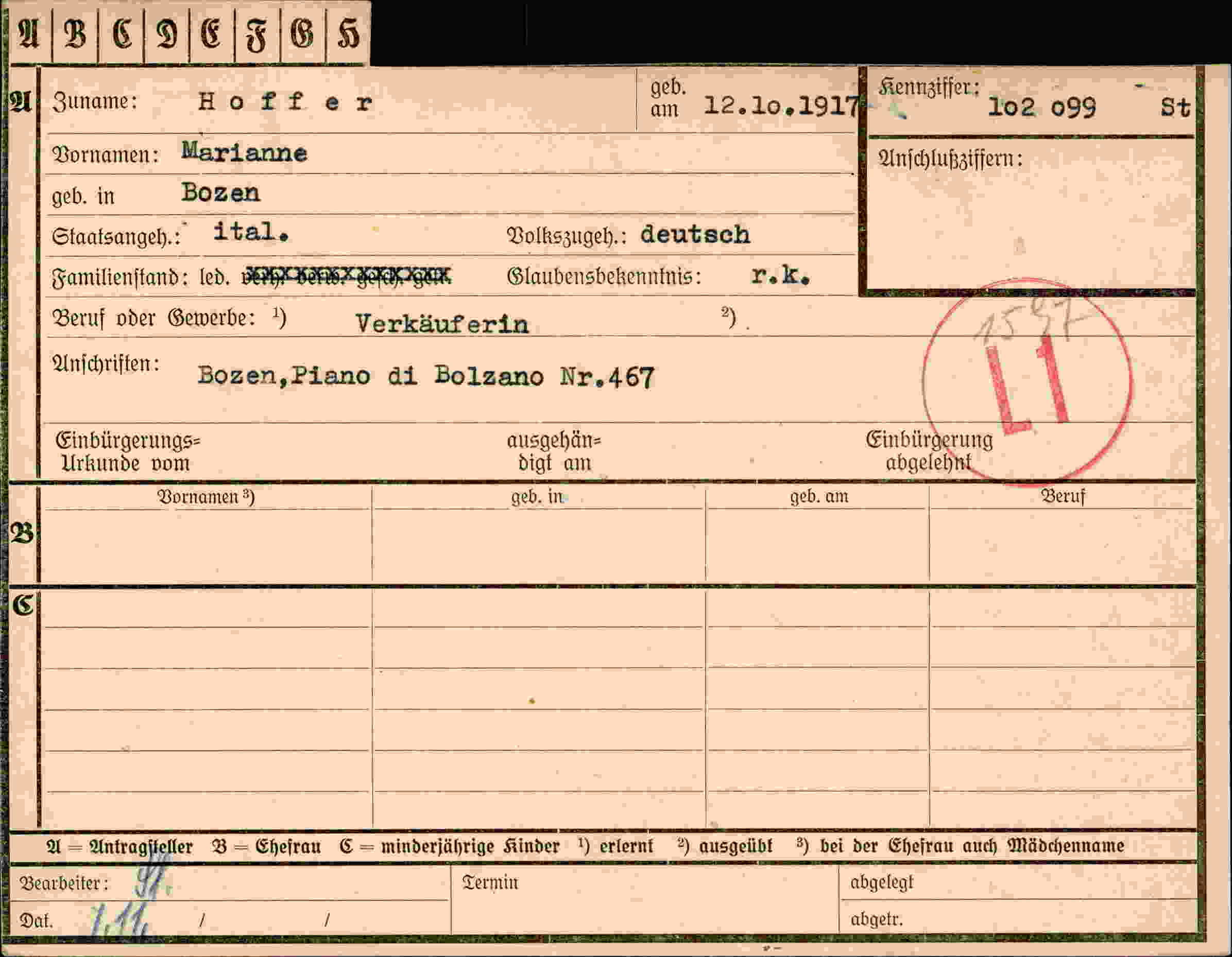Viewport: 1232px width, 957px height.
Task: Click index tab letter G
Action: point(302,34)
